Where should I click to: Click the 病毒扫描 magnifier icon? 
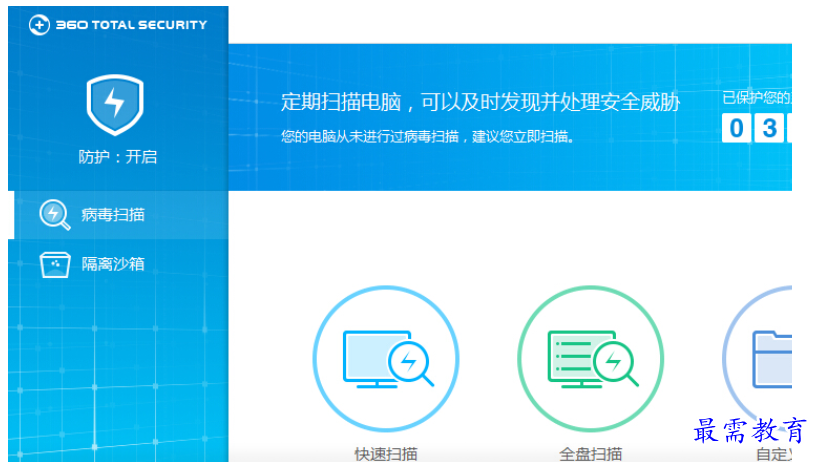tap(55, 215)
